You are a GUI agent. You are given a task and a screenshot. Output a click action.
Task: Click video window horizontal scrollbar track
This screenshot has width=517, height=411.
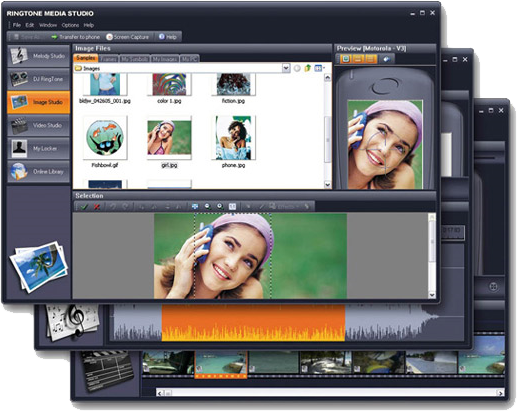330,393
